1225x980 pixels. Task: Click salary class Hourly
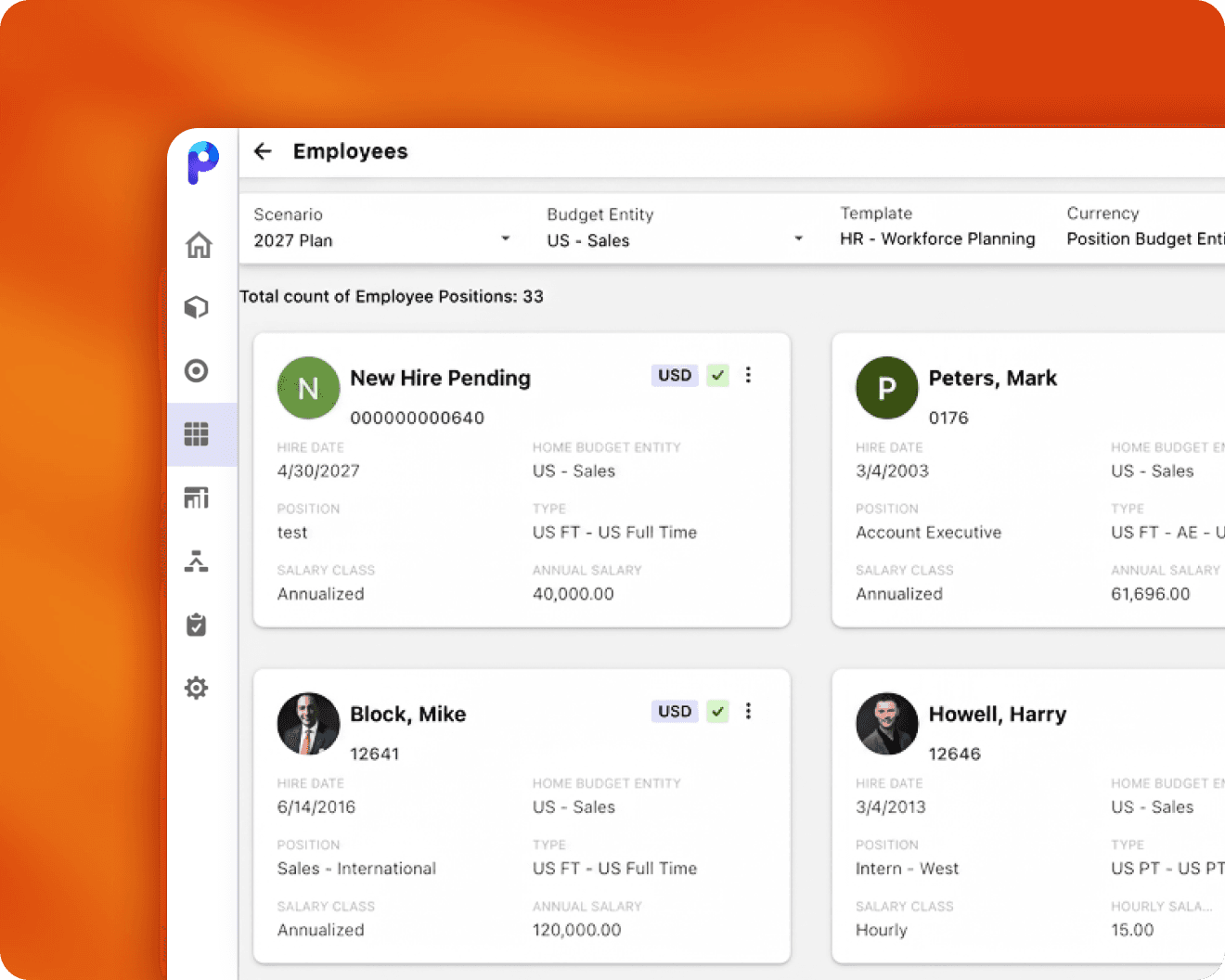click(x=881, y=930)
